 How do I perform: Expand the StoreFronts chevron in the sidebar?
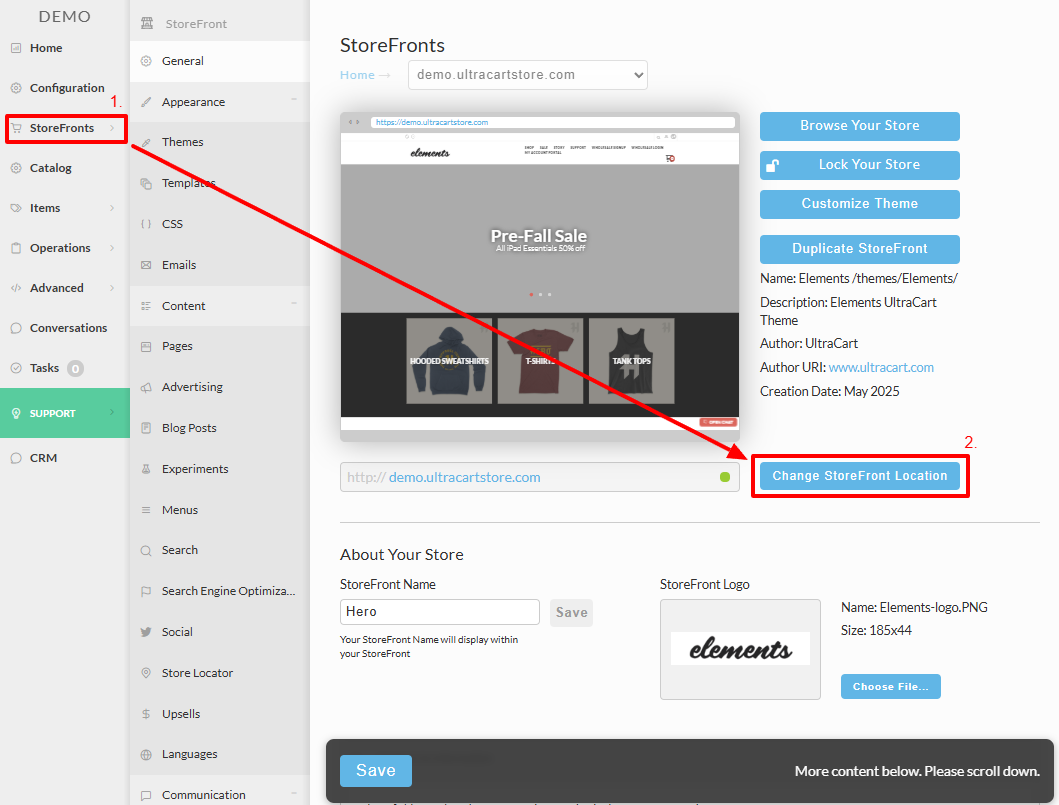(111, 128)
